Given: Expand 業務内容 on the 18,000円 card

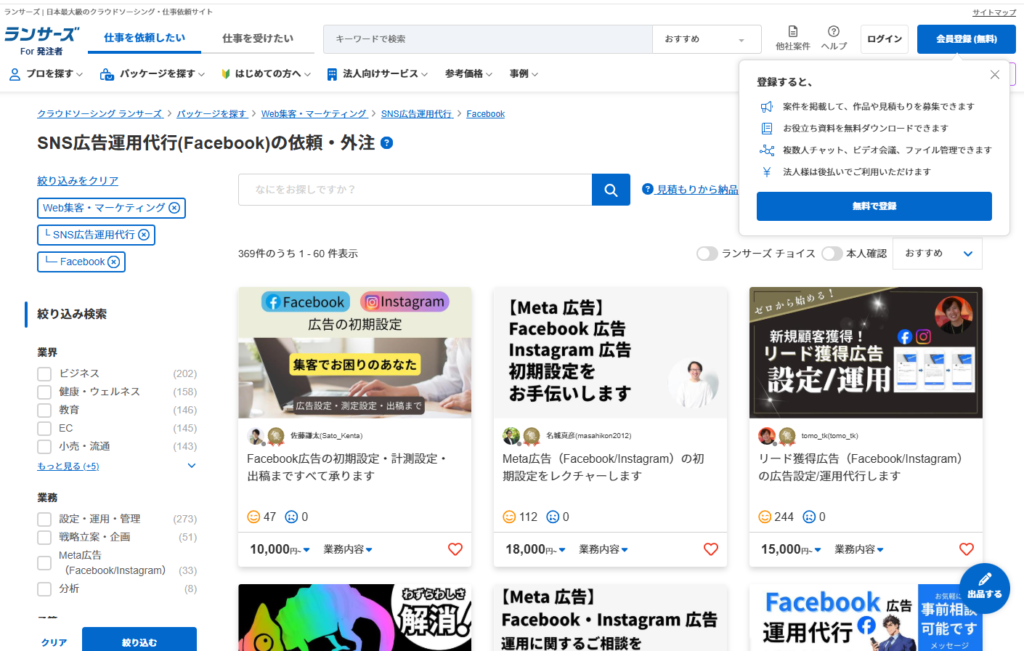Looking at the screenshot, I should click(x=603, y=550).
